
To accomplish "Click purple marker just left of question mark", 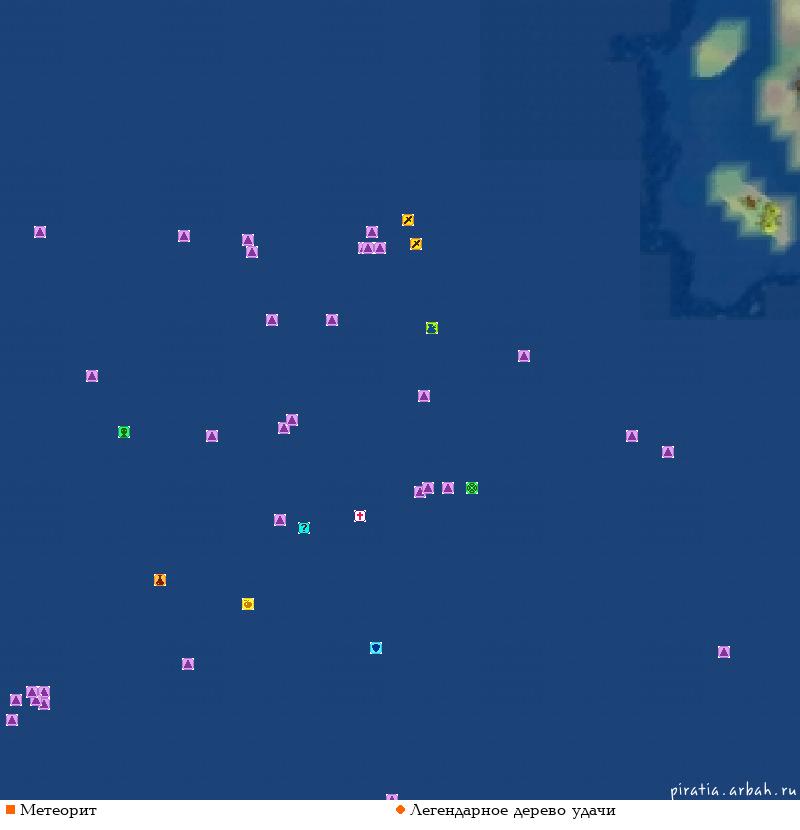I will pos(280,520).
